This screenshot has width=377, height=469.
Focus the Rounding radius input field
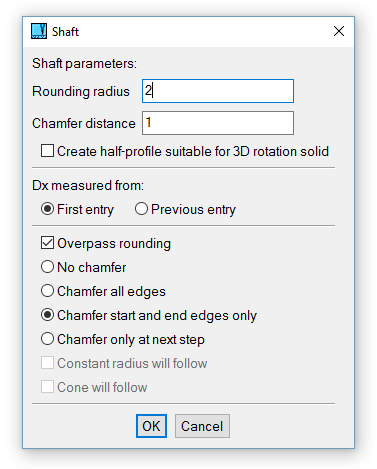coord(218,91)
